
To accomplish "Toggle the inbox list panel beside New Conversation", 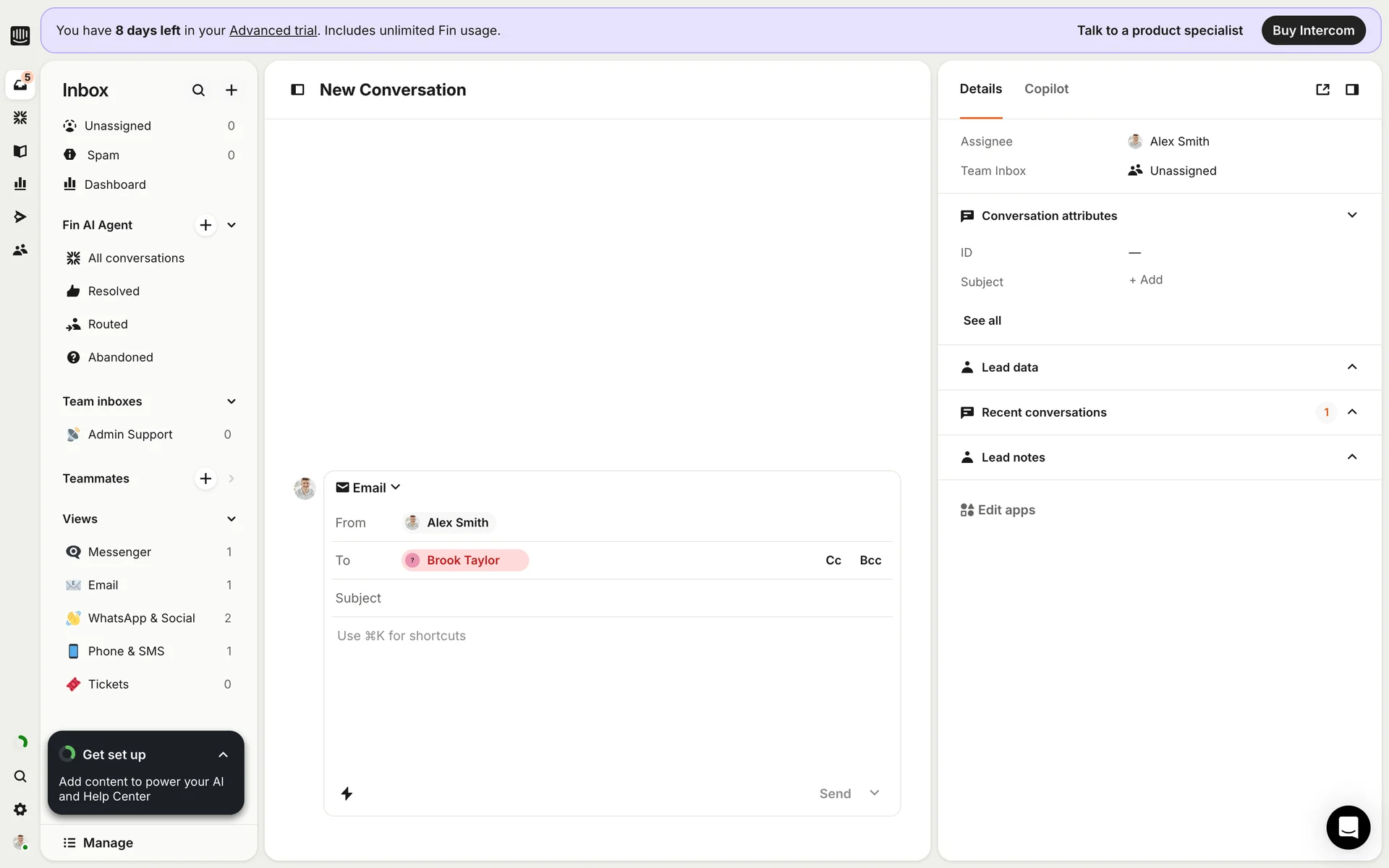I will 297,90.
